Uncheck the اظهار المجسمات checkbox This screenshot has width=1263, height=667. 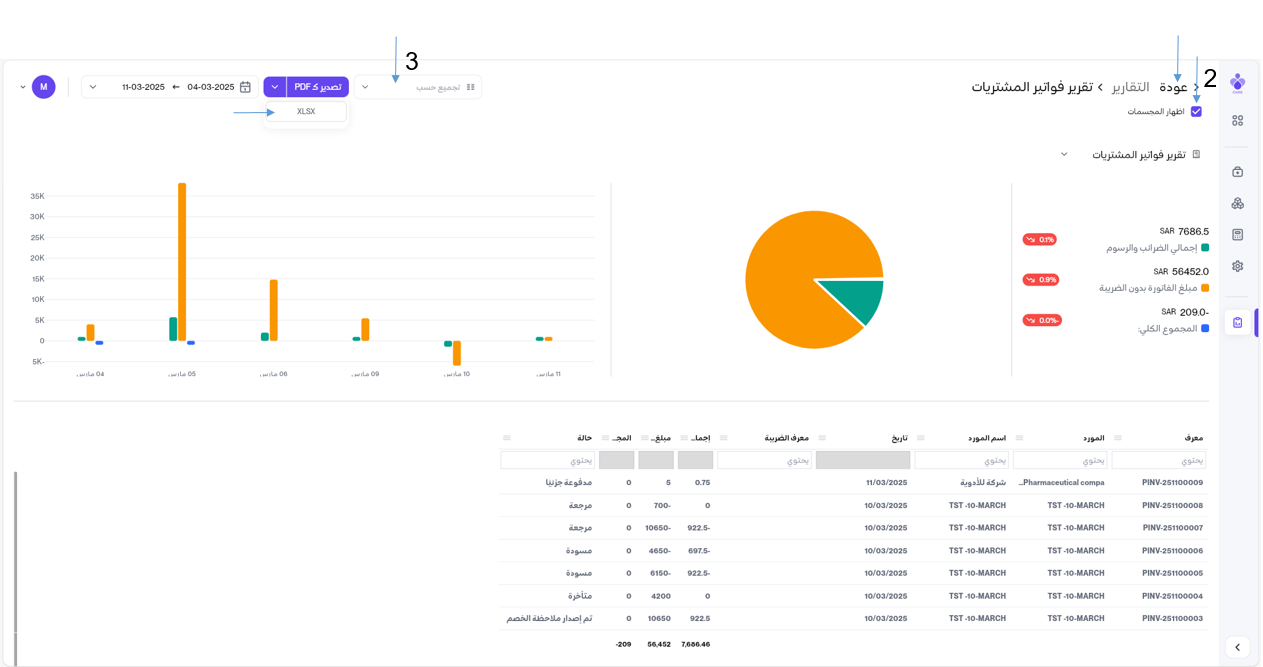(1196, 112)
